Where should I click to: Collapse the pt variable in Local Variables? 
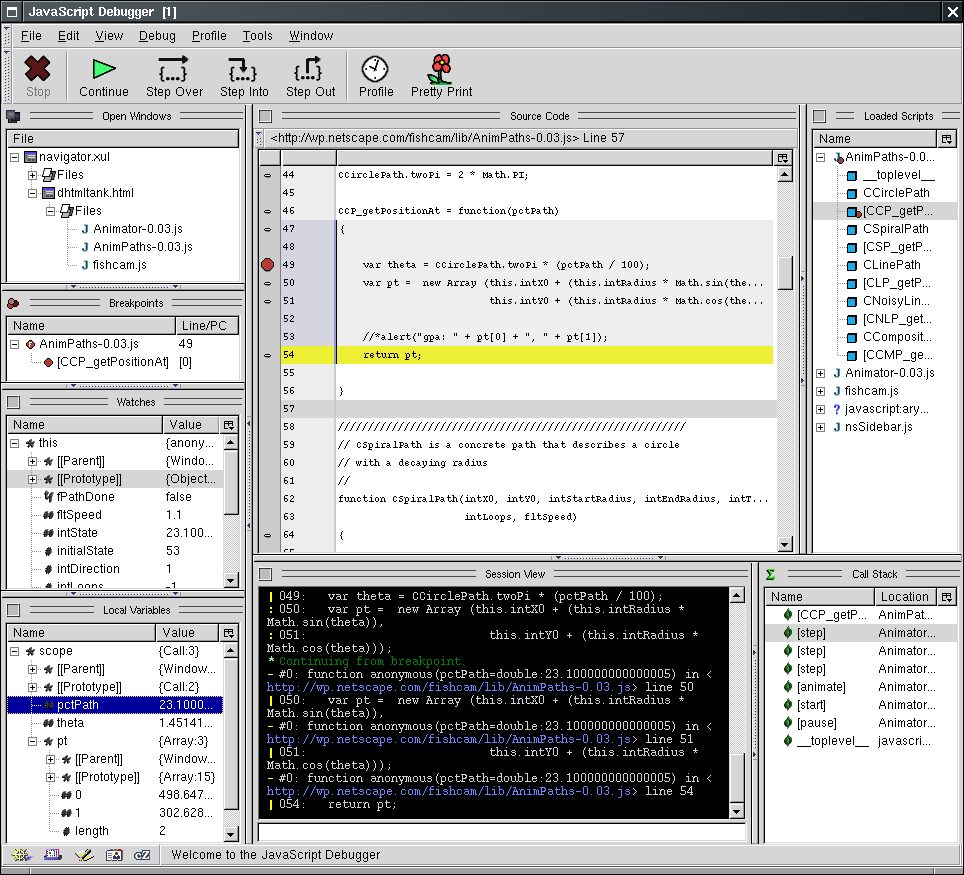click(x=33, y=741)
